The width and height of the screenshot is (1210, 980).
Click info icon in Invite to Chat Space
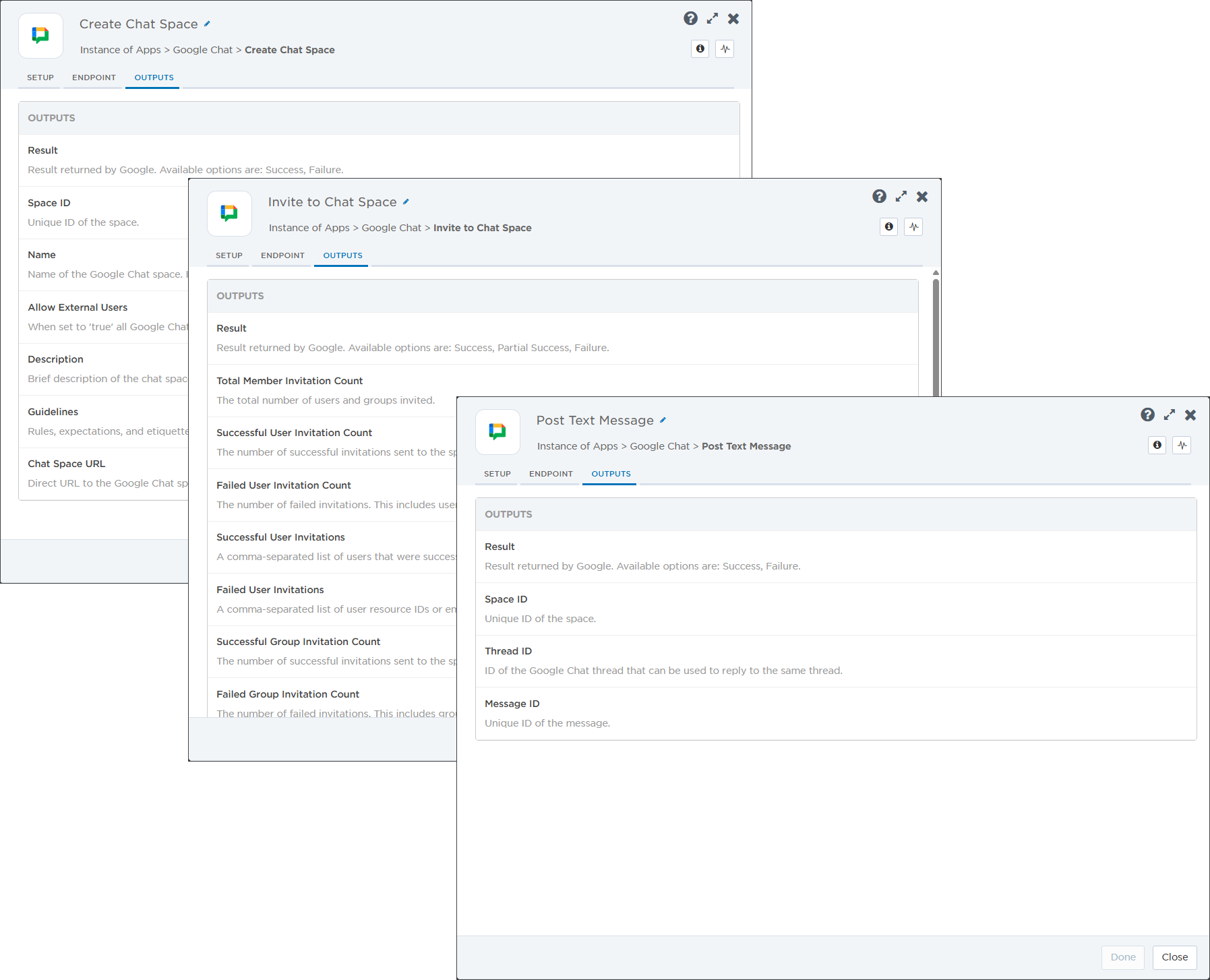click(x=889, y=226)
